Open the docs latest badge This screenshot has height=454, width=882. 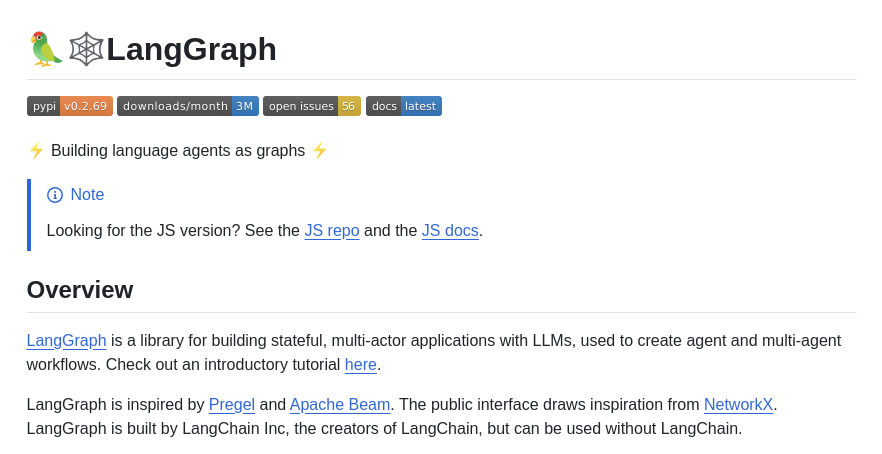[403, 106]
